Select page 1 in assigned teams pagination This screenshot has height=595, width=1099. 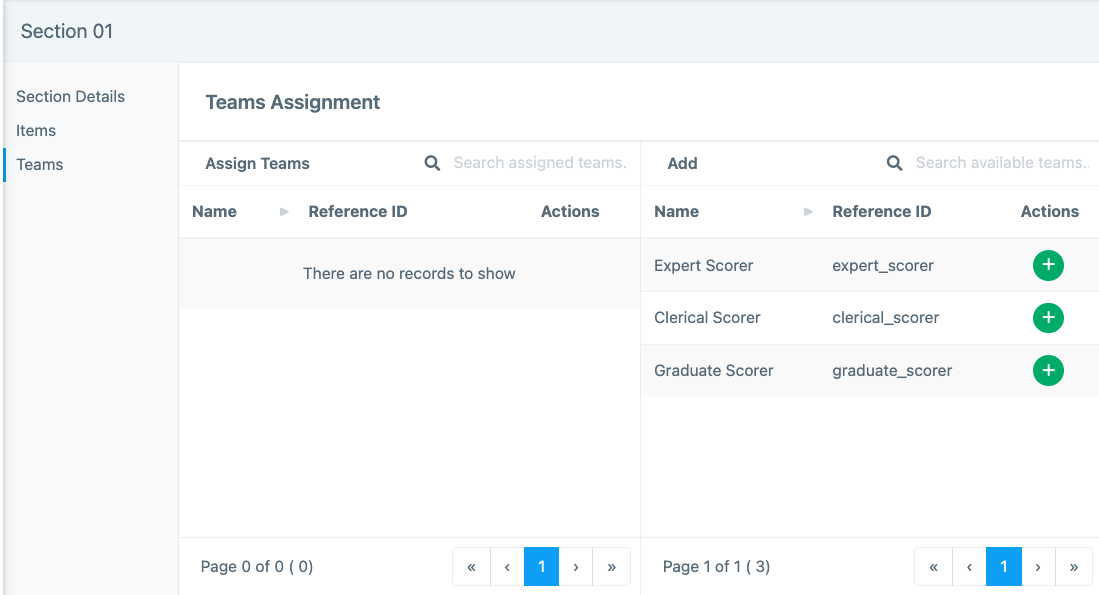pyautogui.click(x=541, y=567)
